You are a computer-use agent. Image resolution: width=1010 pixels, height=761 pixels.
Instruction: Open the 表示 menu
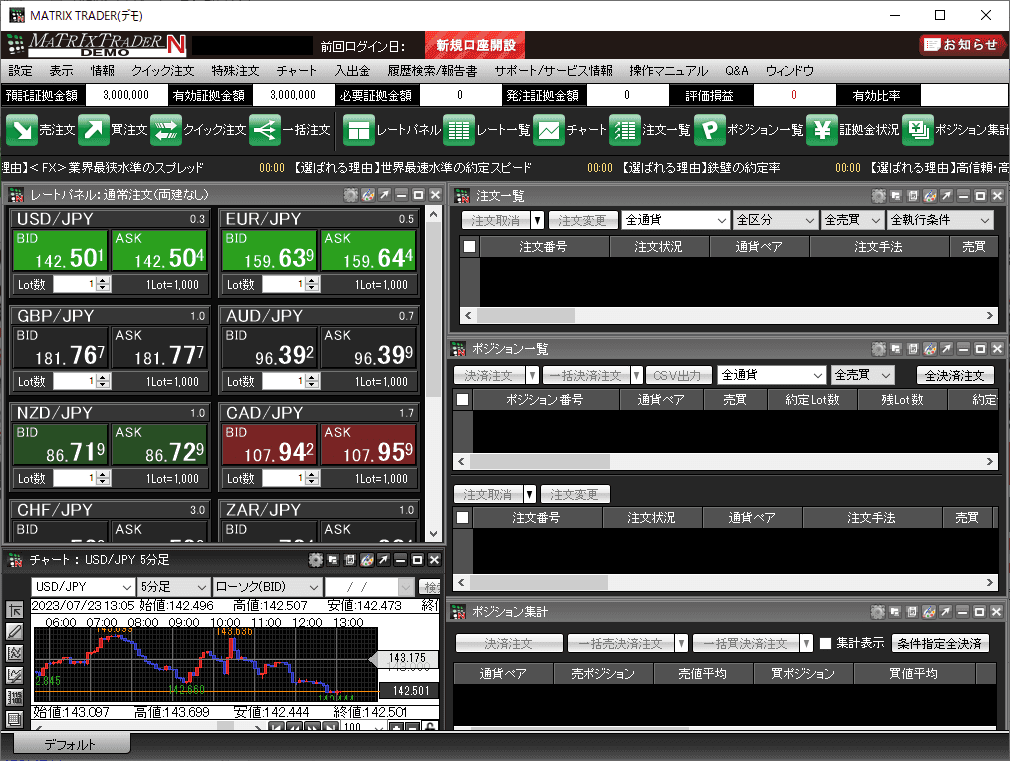[62, 71]
